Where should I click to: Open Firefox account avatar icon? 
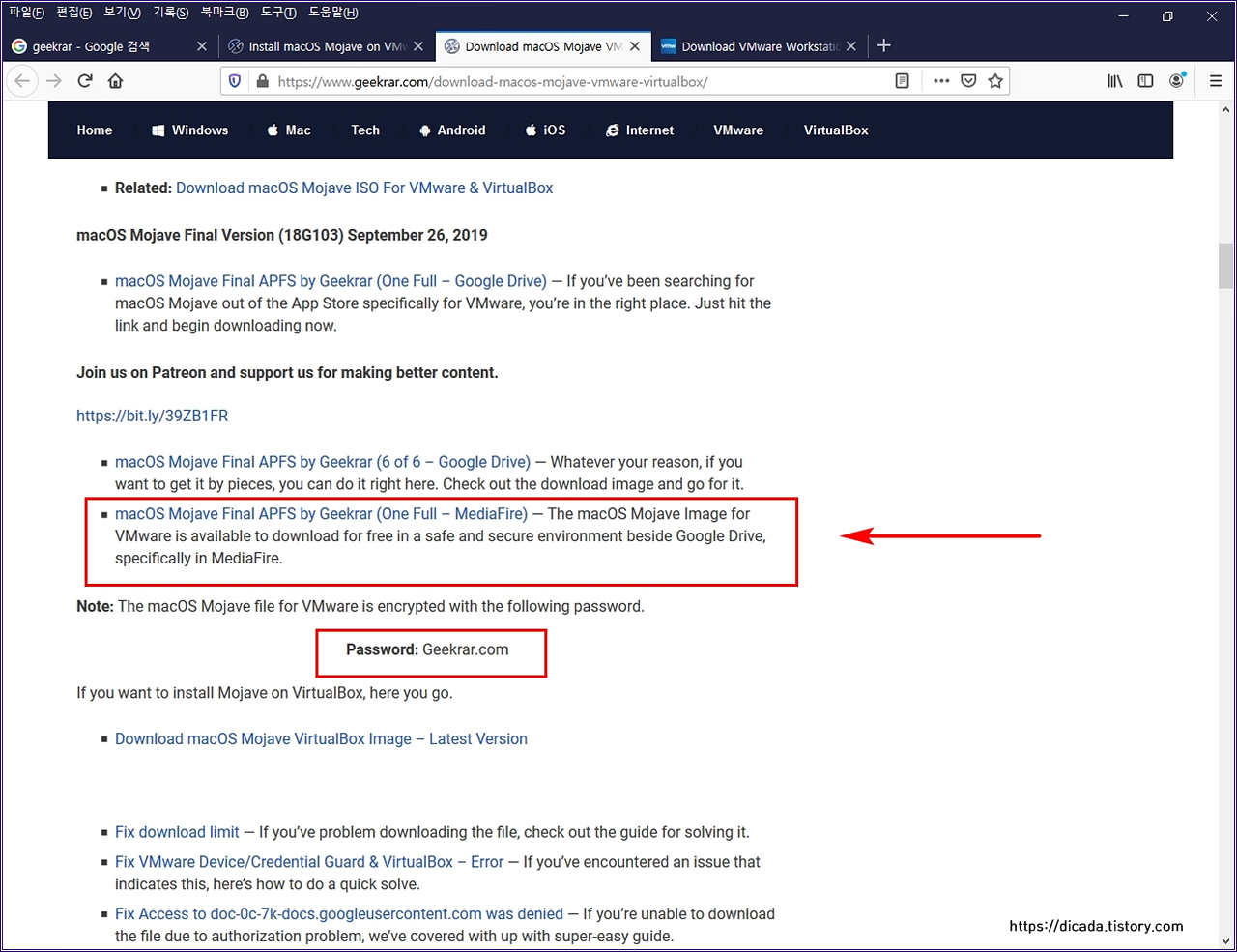coord(1176,81)
